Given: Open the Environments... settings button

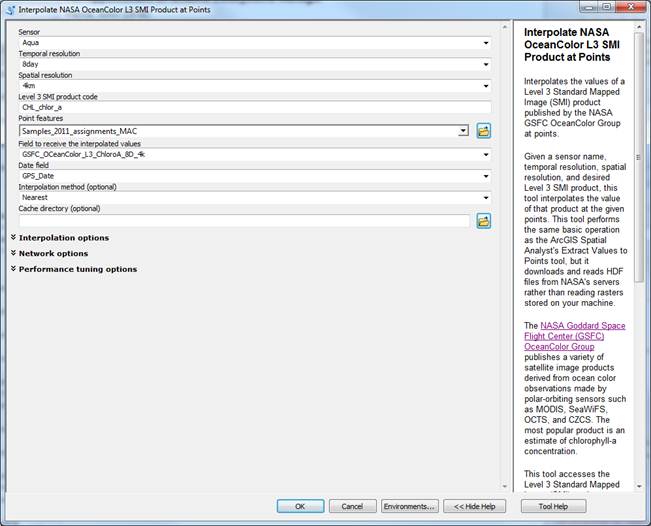Looking at the screenshot, I should (x=409, y=506).
